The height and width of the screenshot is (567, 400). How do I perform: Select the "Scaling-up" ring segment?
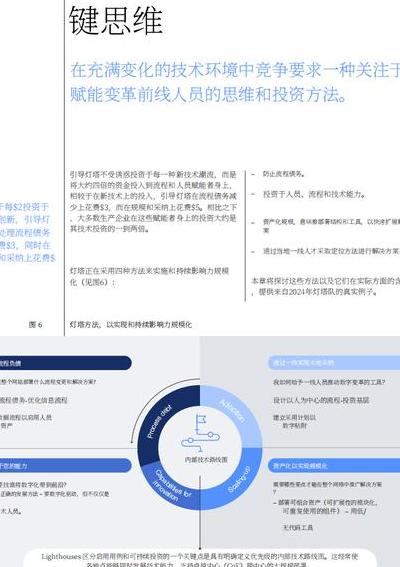[239, 479]
